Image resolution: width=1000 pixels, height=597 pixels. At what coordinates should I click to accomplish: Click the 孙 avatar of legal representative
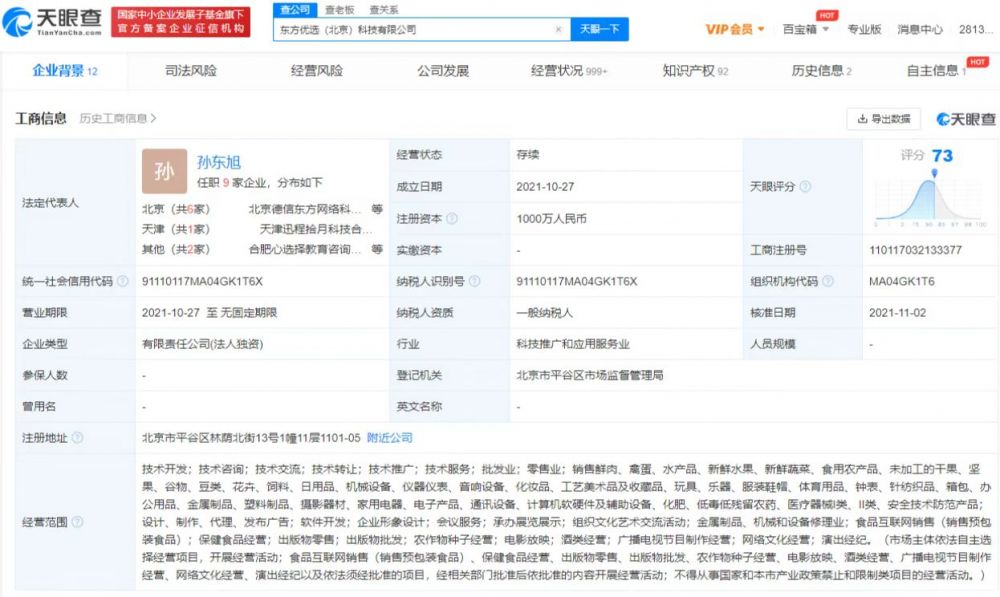[x=164, y=171]
